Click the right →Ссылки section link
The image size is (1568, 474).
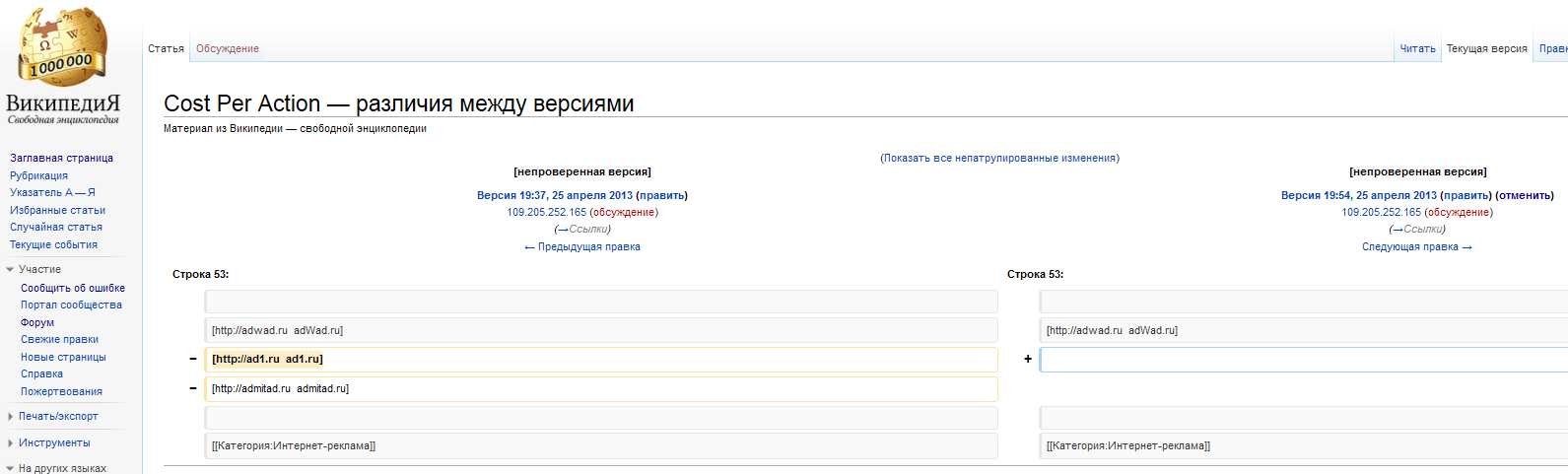click(1417, 229)
